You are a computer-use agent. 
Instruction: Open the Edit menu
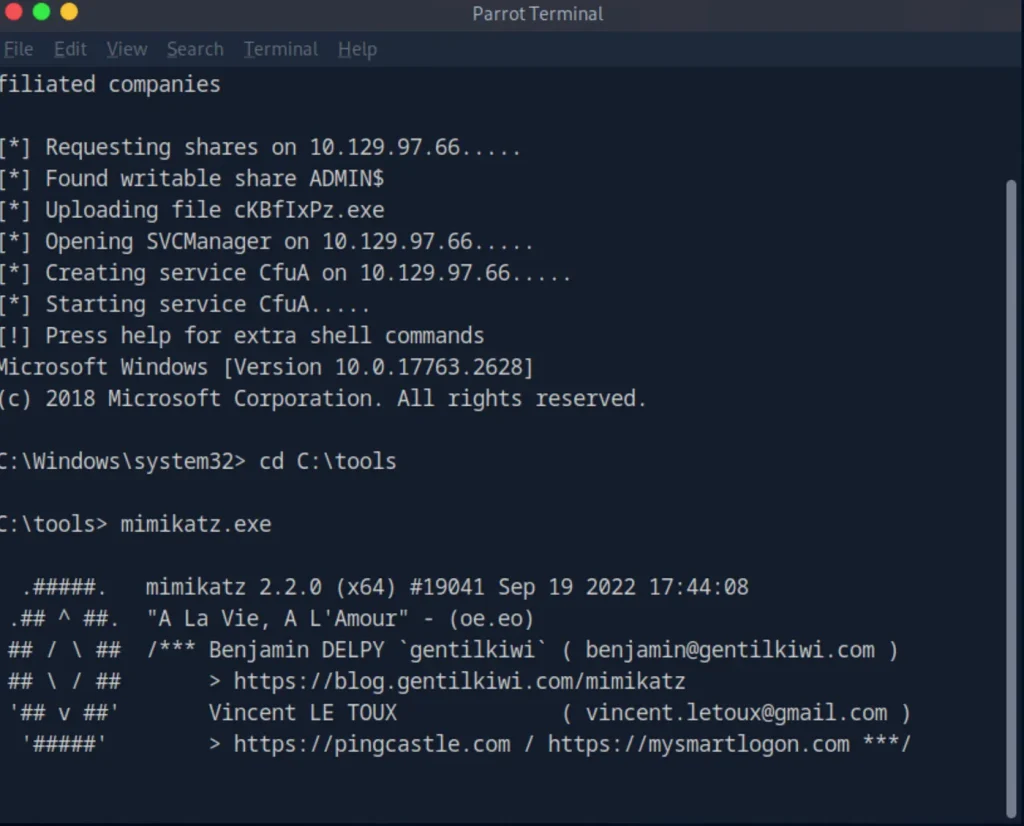70,49
